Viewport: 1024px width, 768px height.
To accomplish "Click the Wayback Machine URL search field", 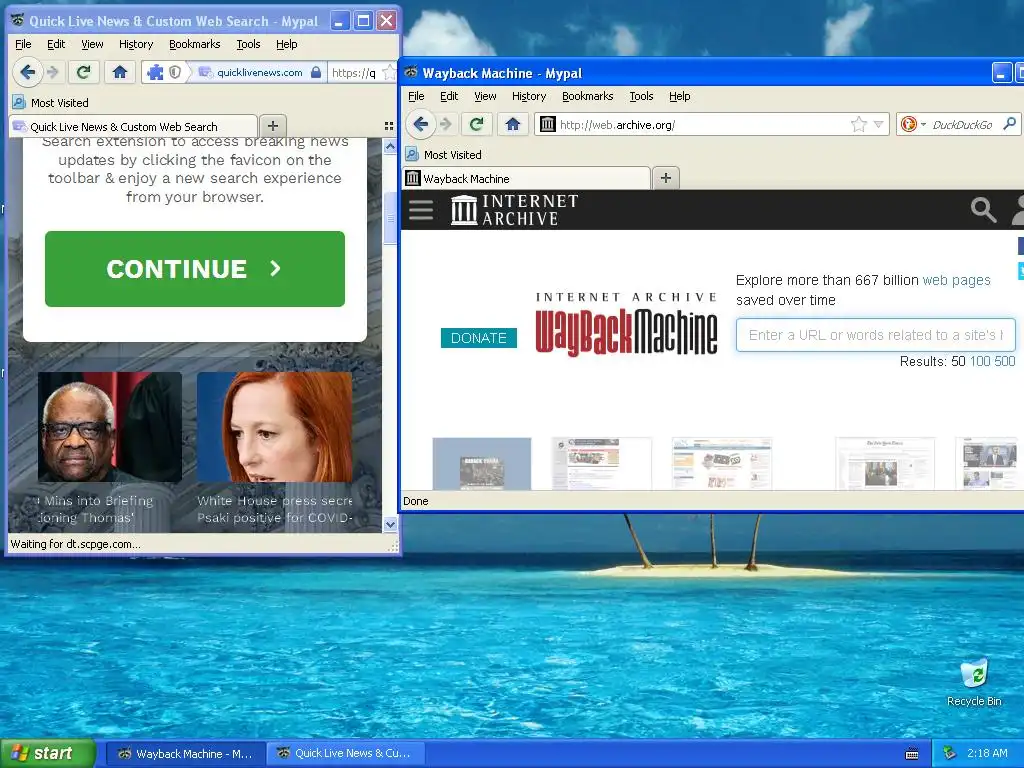I will 875,335.
